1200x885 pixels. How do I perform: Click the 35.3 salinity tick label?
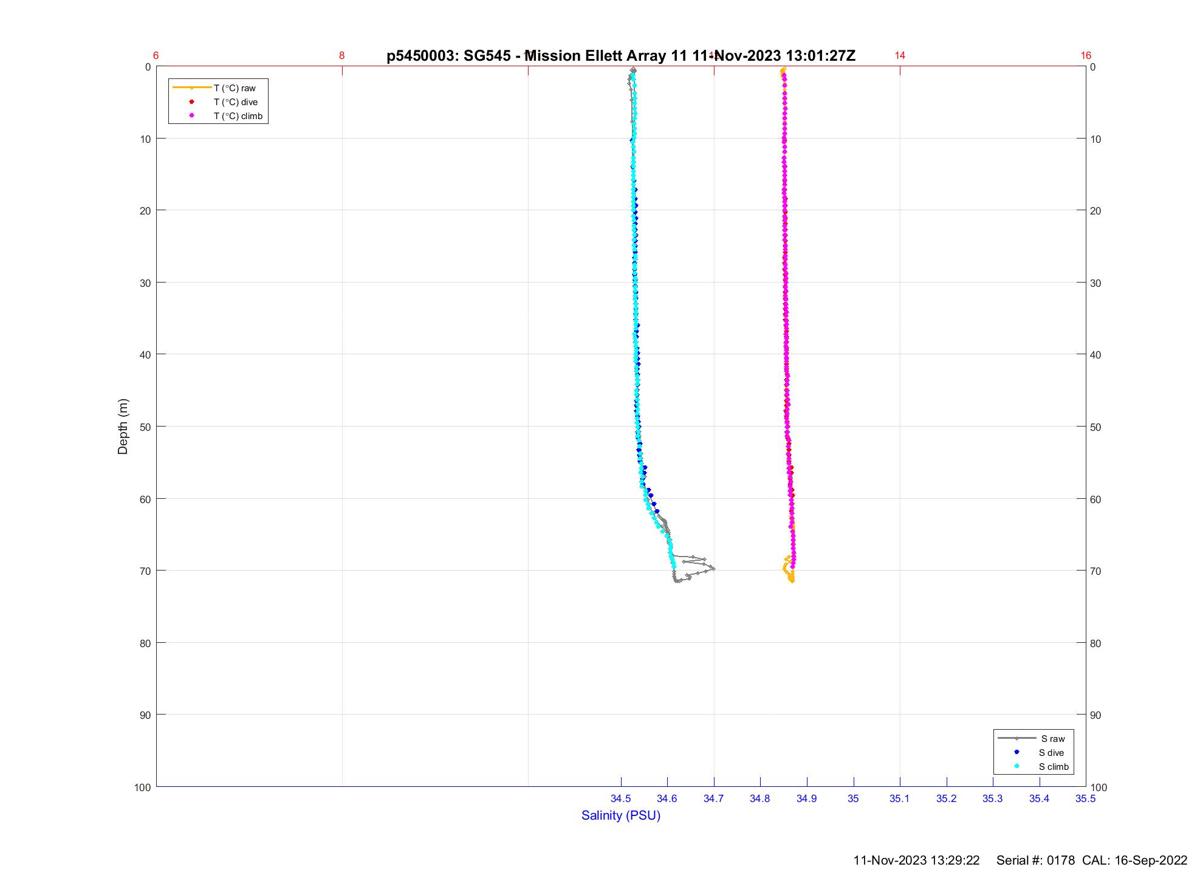pos(993,798)
